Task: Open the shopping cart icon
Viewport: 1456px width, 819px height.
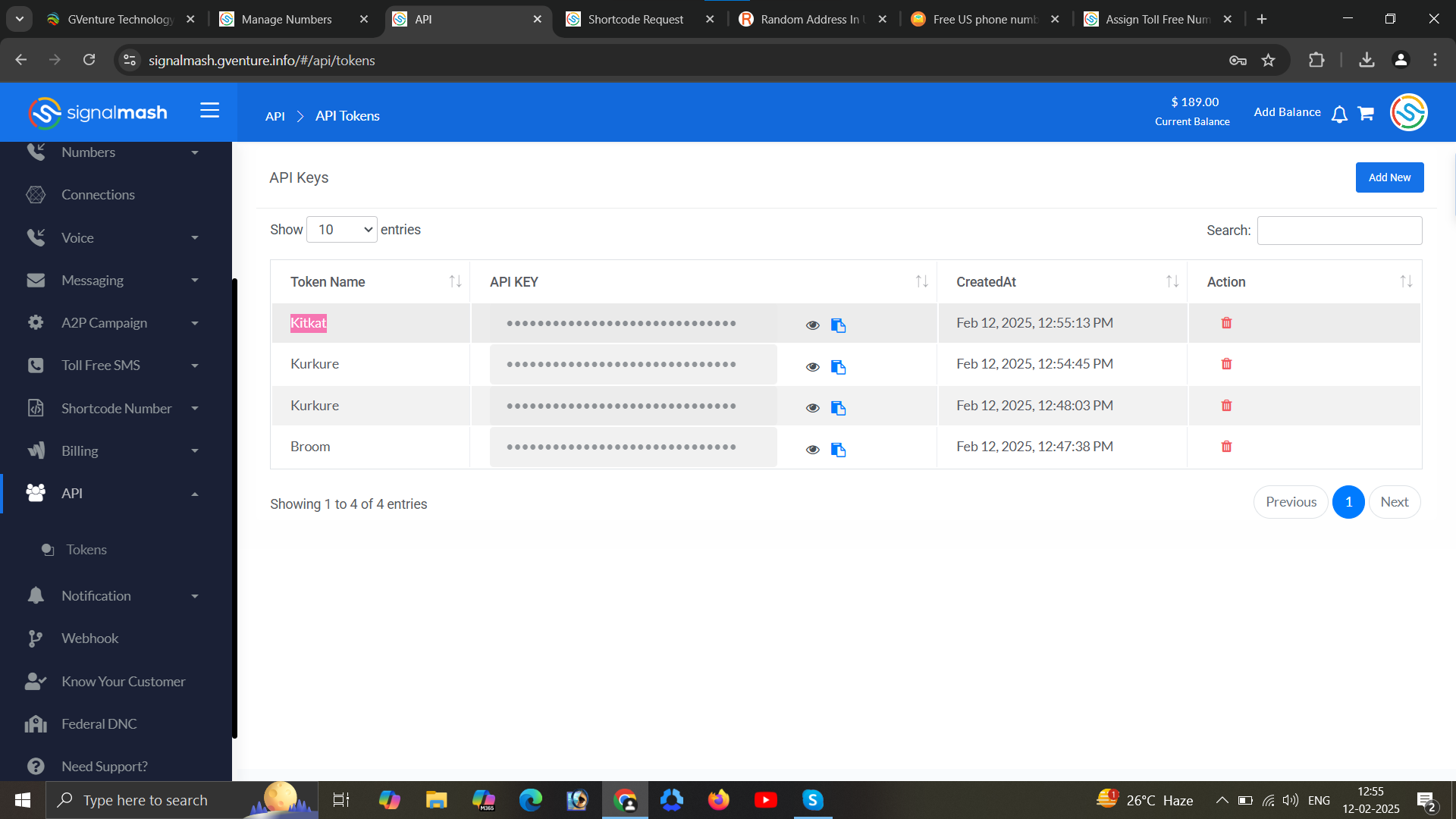Action: pyautogui.click(x=1366, y=113)
